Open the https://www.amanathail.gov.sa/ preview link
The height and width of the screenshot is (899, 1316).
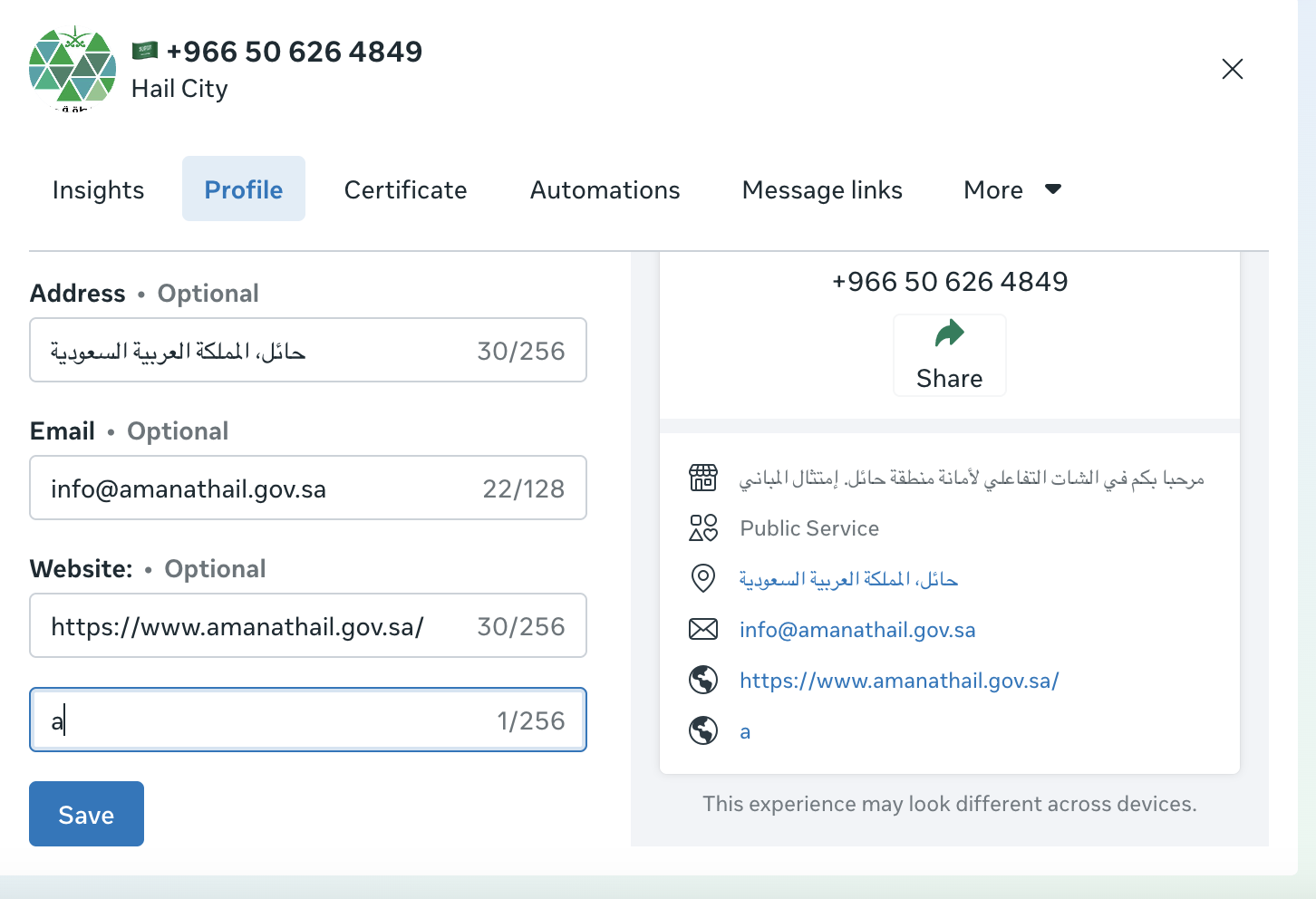[x=899, y=681]
